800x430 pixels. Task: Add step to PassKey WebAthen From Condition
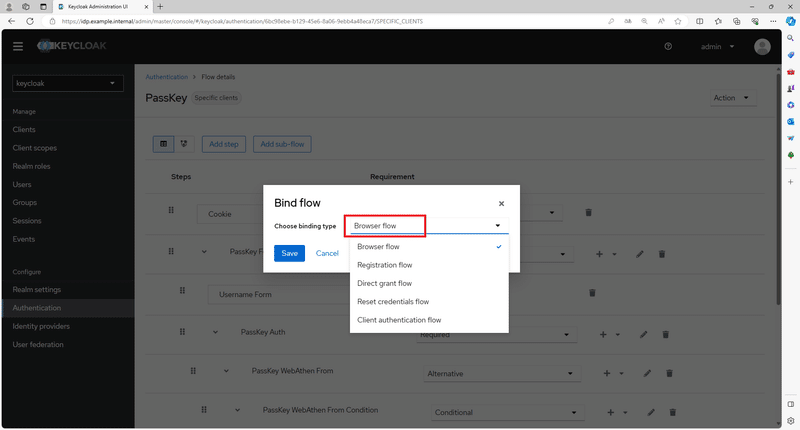[611, 412]
